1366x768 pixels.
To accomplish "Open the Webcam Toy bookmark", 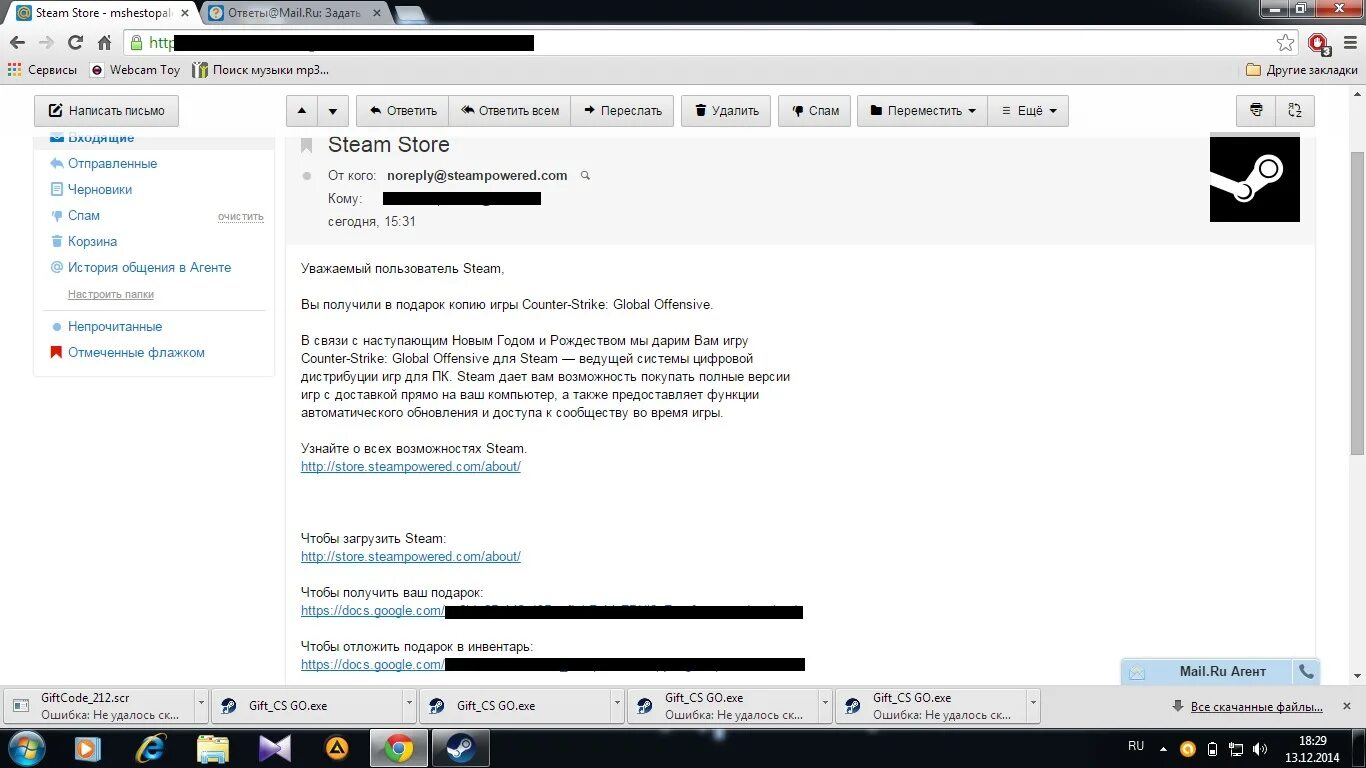I will coord(135,70).
